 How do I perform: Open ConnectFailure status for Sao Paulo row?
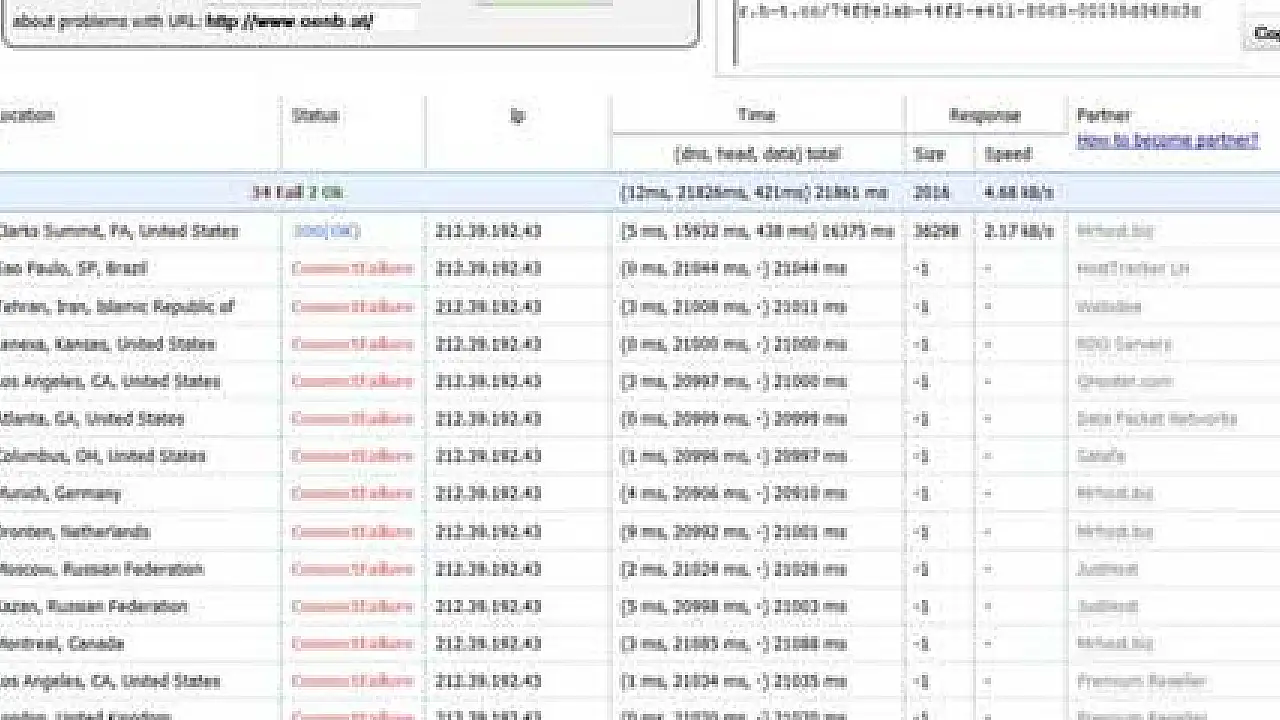352,268
